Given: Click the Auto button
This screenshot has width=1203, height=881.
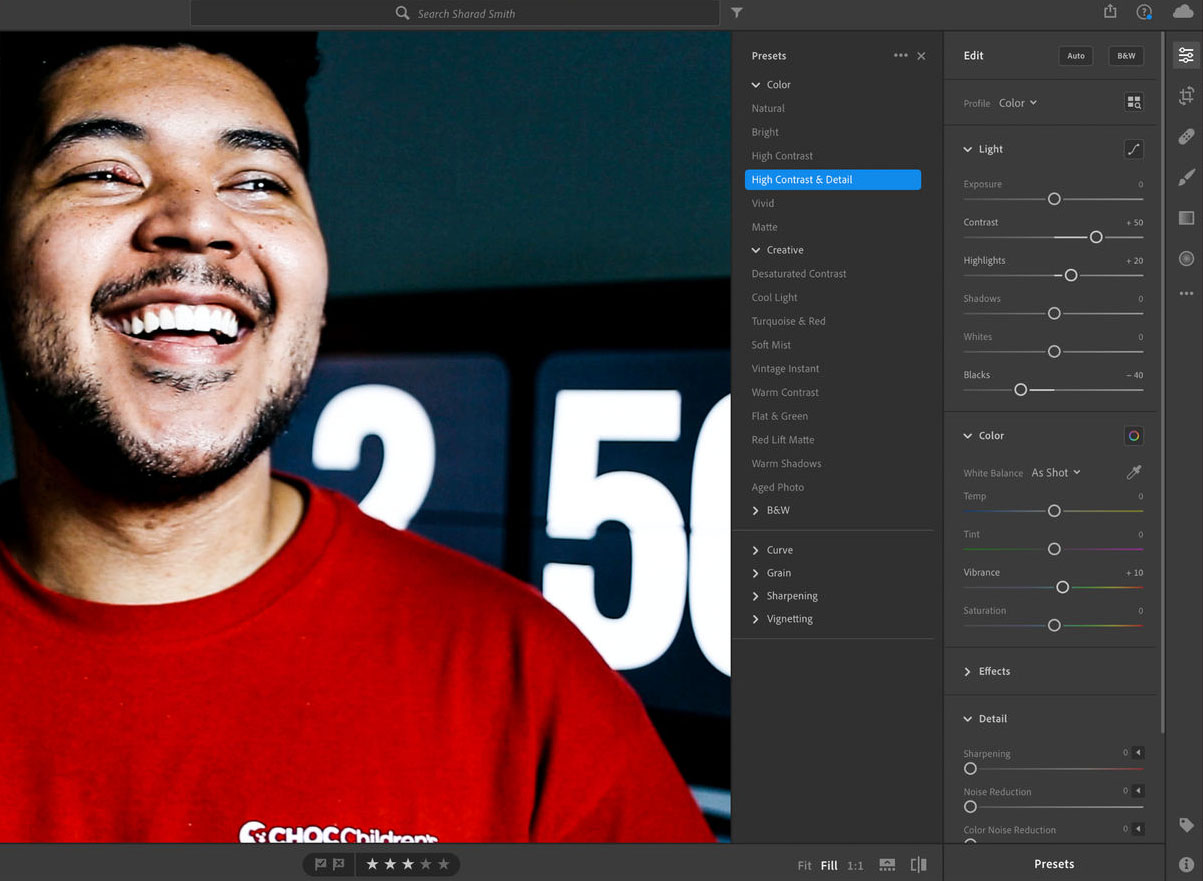Looking at the screenshot, I should click(1076, 56).
